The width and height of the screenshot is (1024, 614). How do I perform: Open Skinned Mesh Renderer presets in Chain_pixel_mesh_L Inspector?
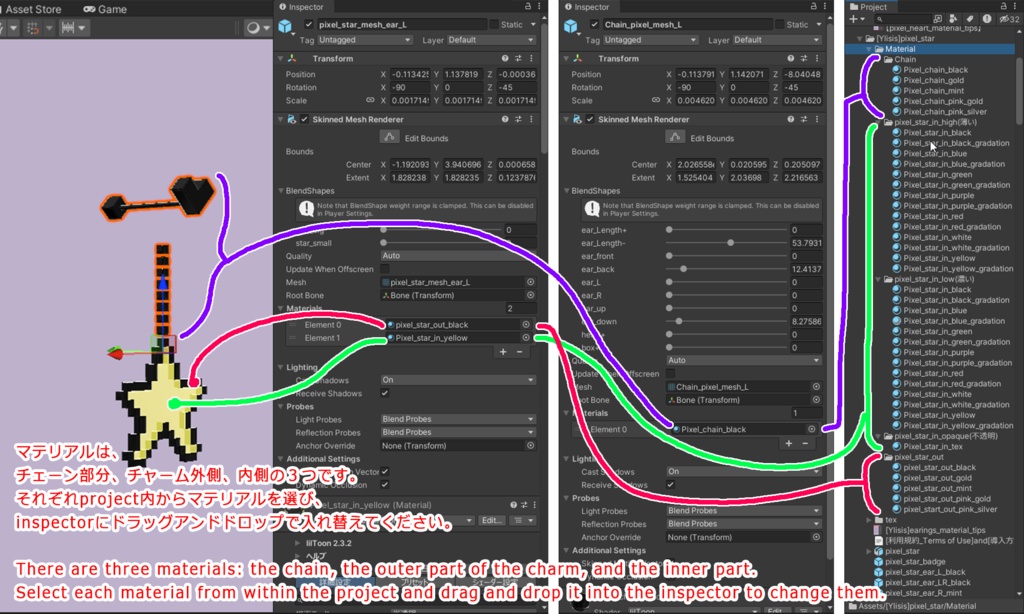[x=803, y=119]
